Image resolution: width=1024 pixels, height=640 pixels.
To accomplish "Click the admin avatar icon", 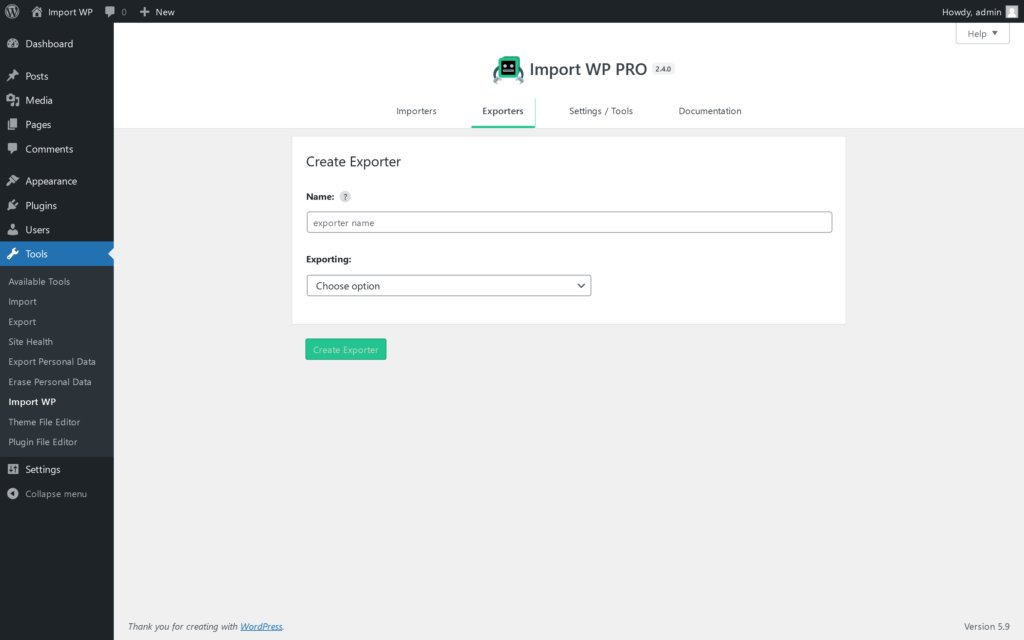I will point(1012,12).
